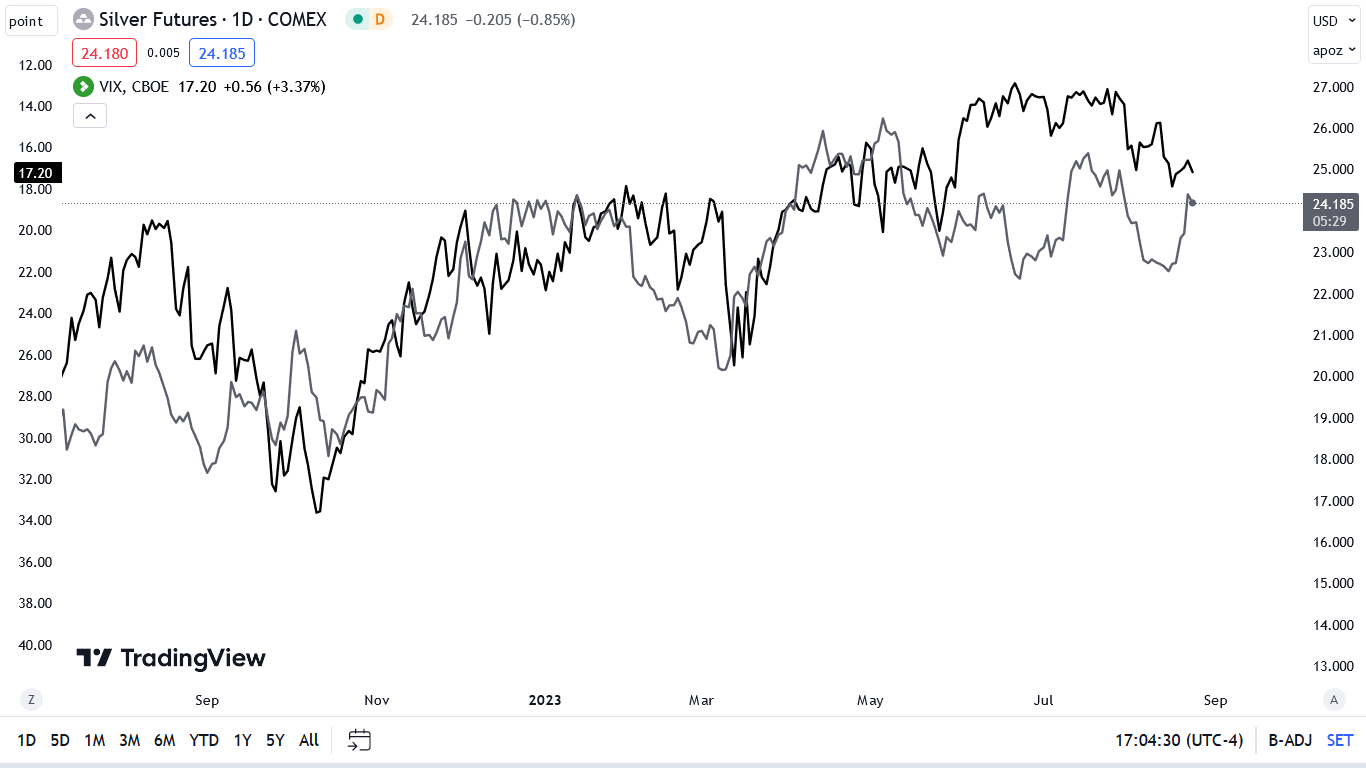Click the Silver Futures symbol logo
Screen dimensions: 1366x768
(x=84, y=19)
